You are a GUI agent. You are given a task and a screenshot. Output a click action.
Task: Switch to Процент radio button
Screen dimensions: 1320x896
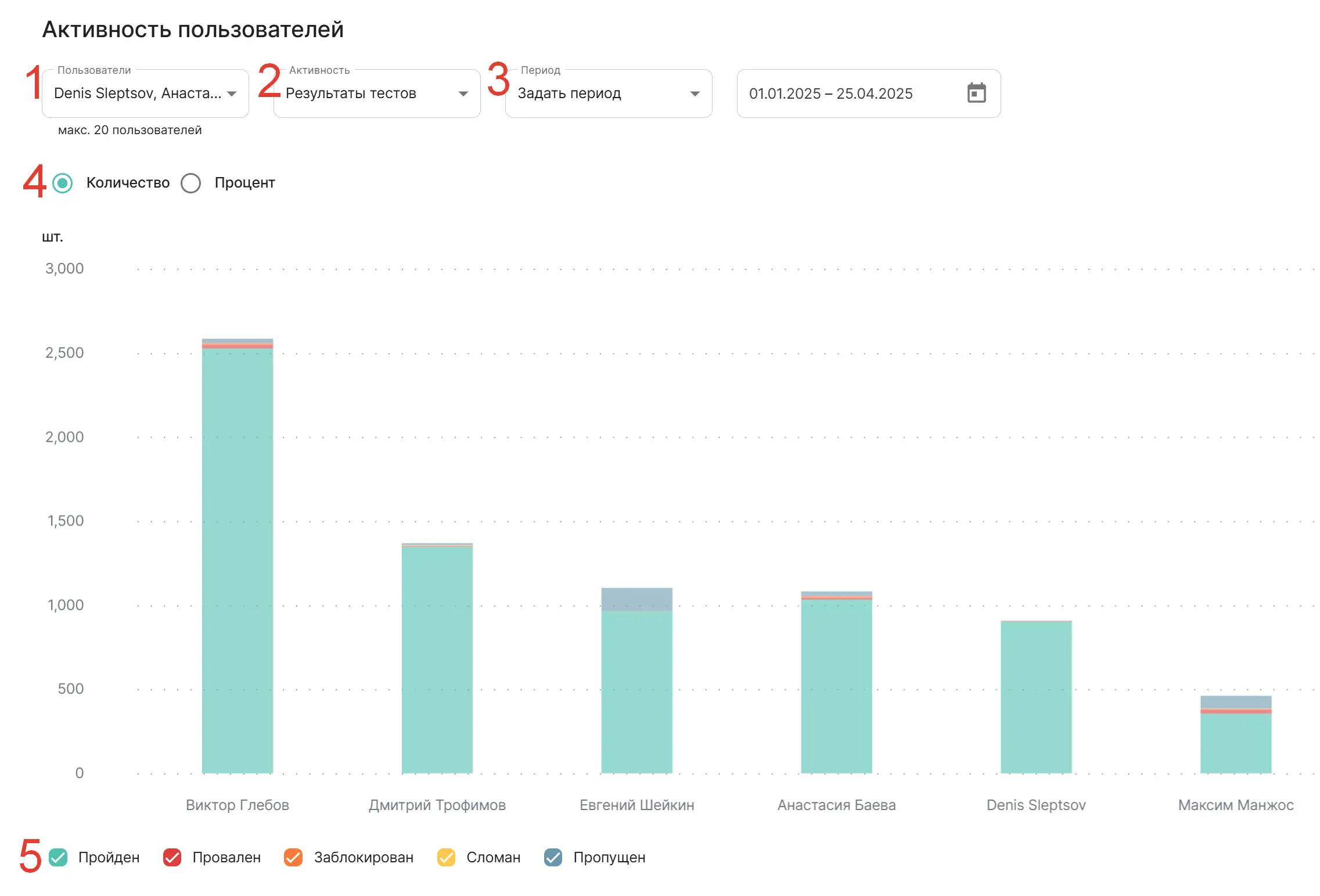tap(190, 183)
